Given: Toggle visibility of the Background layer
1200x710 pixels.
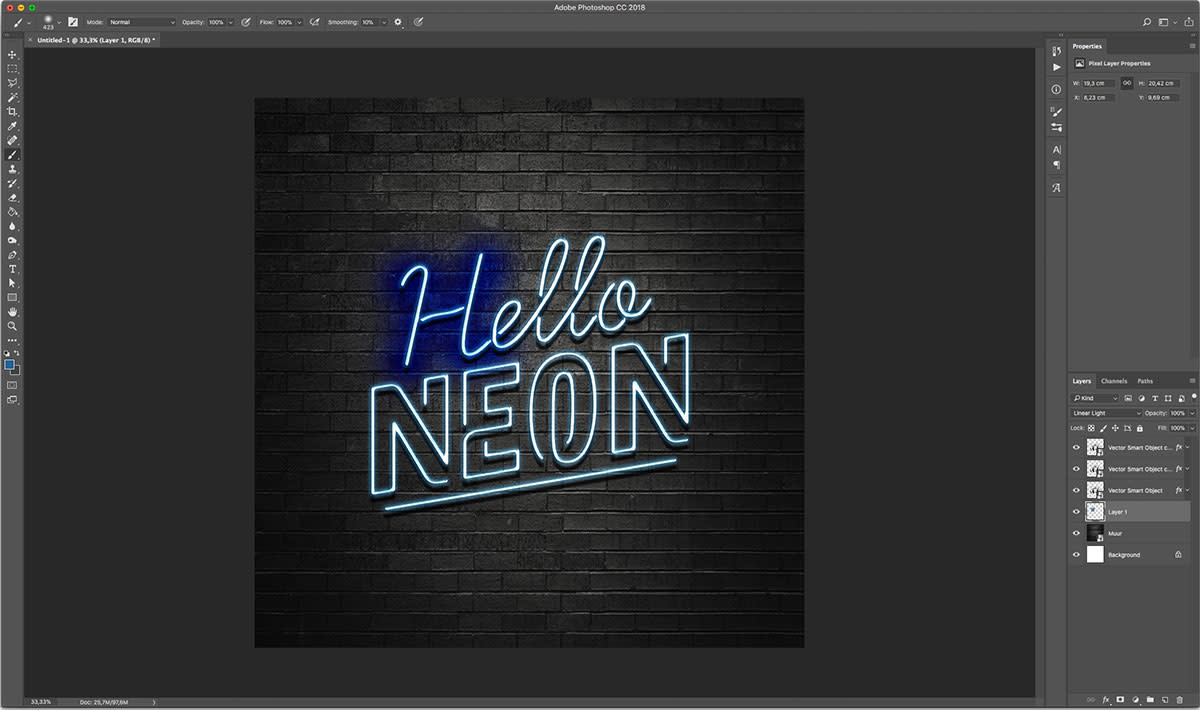Looking at the screenshot, I should coord(1076,554).
